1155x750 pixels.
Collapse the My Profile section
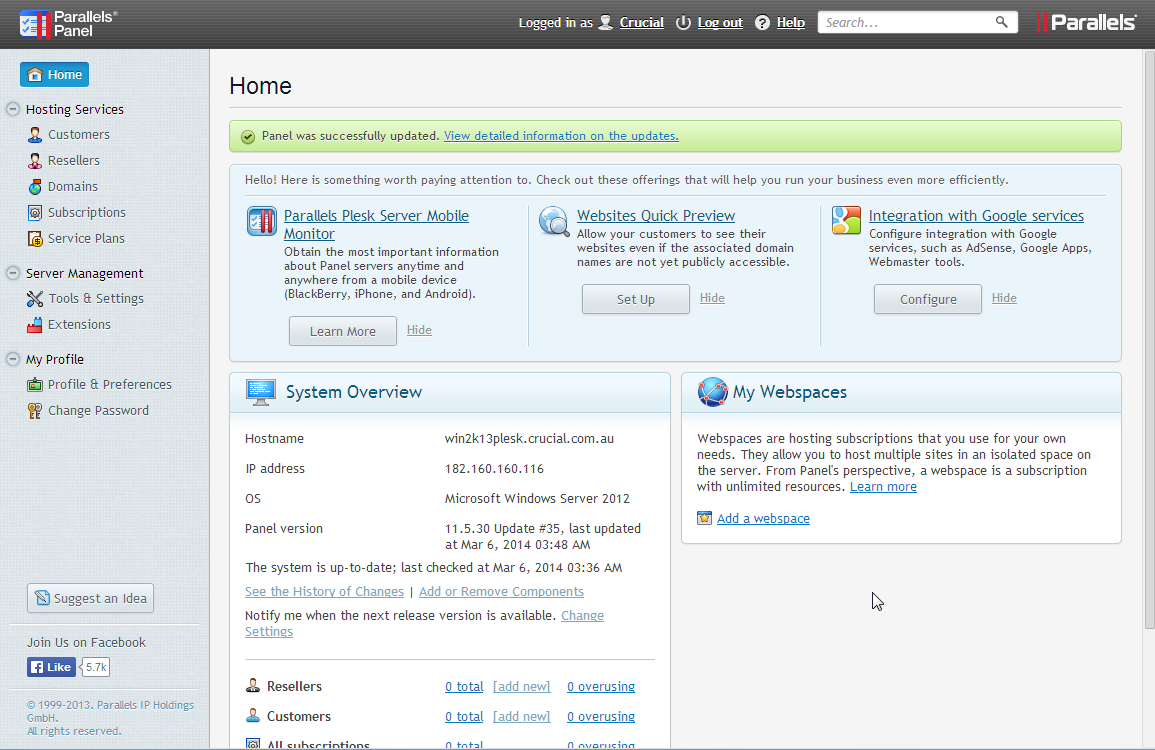pyautogui.click(x=13, y=359)
